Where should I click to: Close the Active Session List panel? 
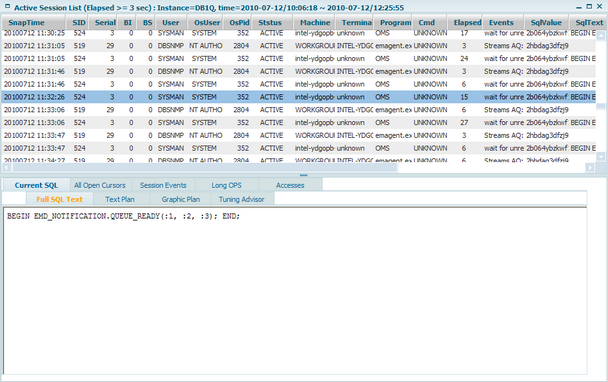[599, 7]
